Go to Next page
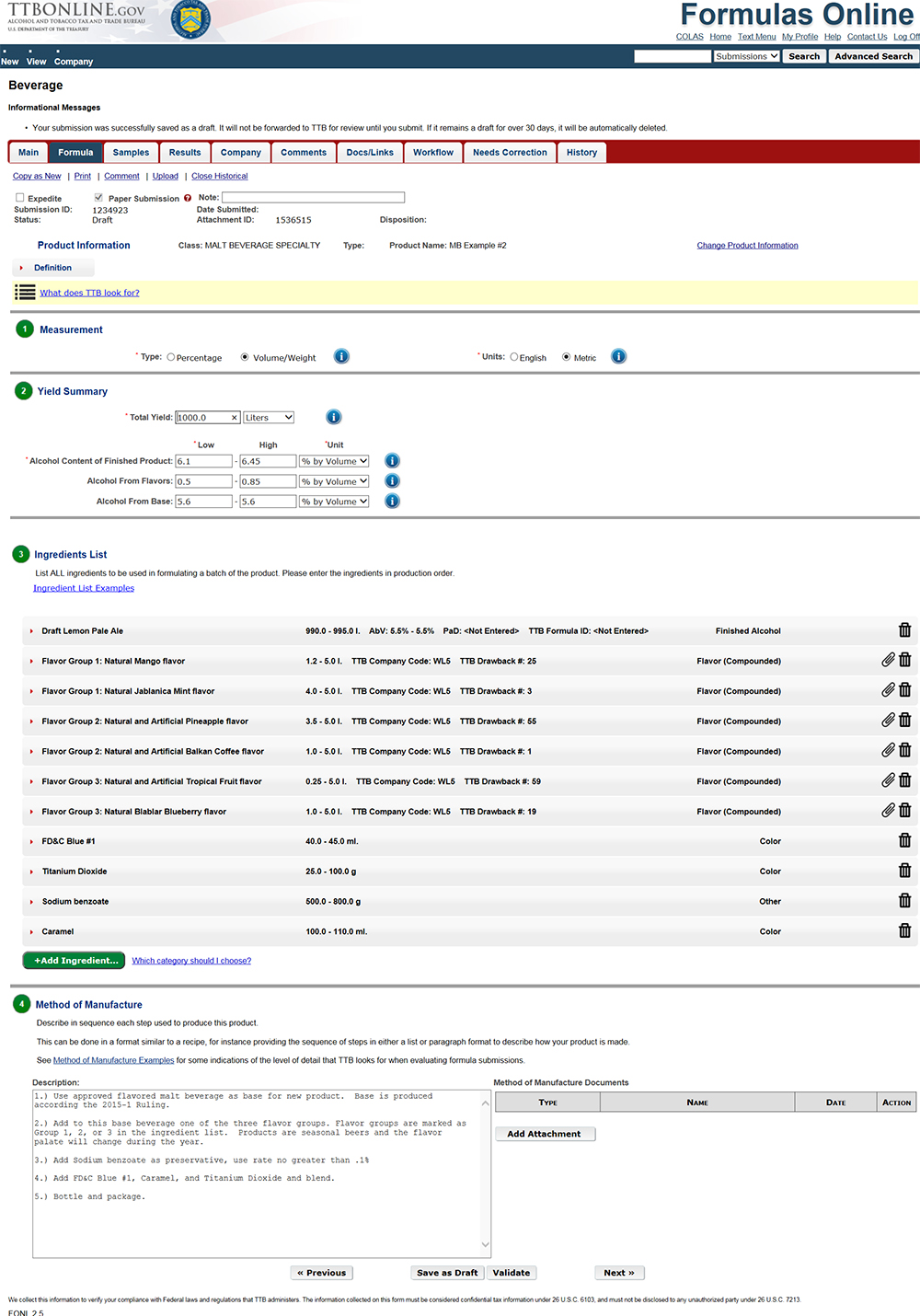 coord(619,1273)
